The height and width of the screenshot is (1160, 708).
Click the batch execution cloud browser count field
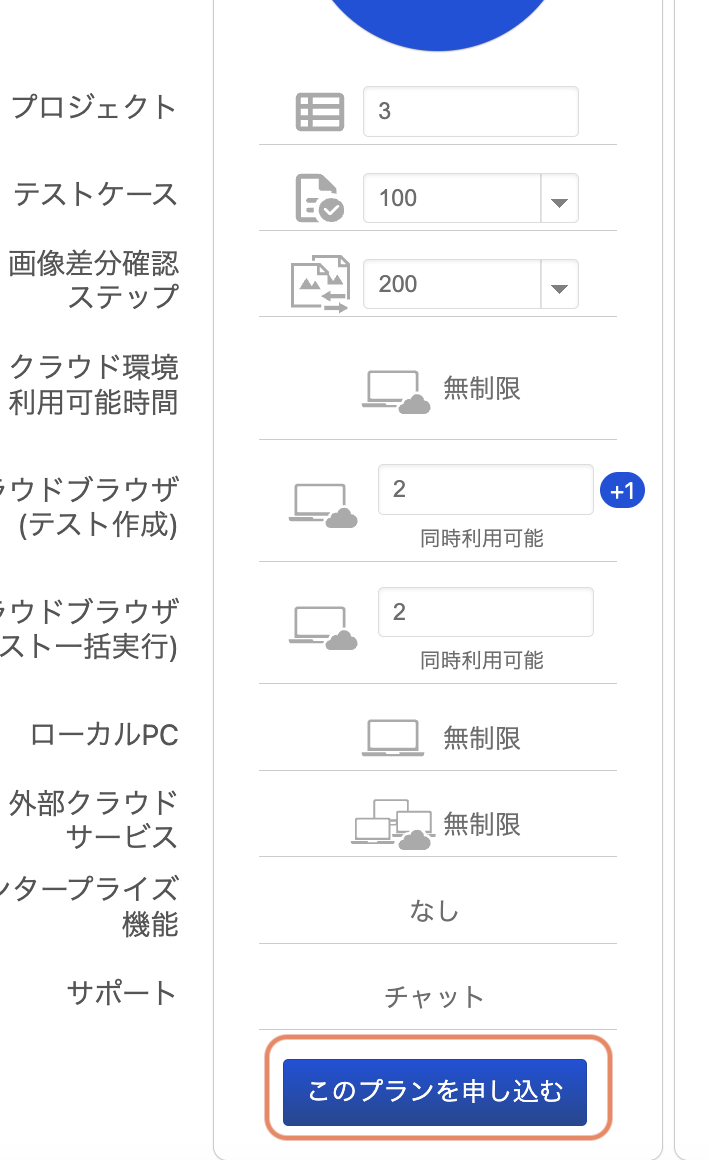click(485, 612)
